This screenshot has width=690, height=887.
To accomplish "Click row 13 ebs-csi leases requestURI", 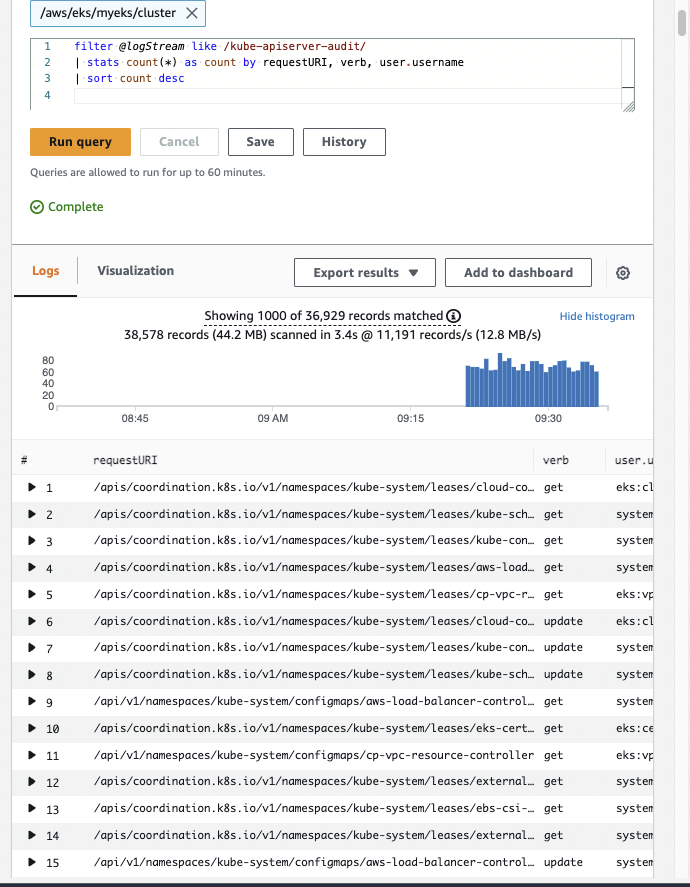I will click(x=313, y=808).
